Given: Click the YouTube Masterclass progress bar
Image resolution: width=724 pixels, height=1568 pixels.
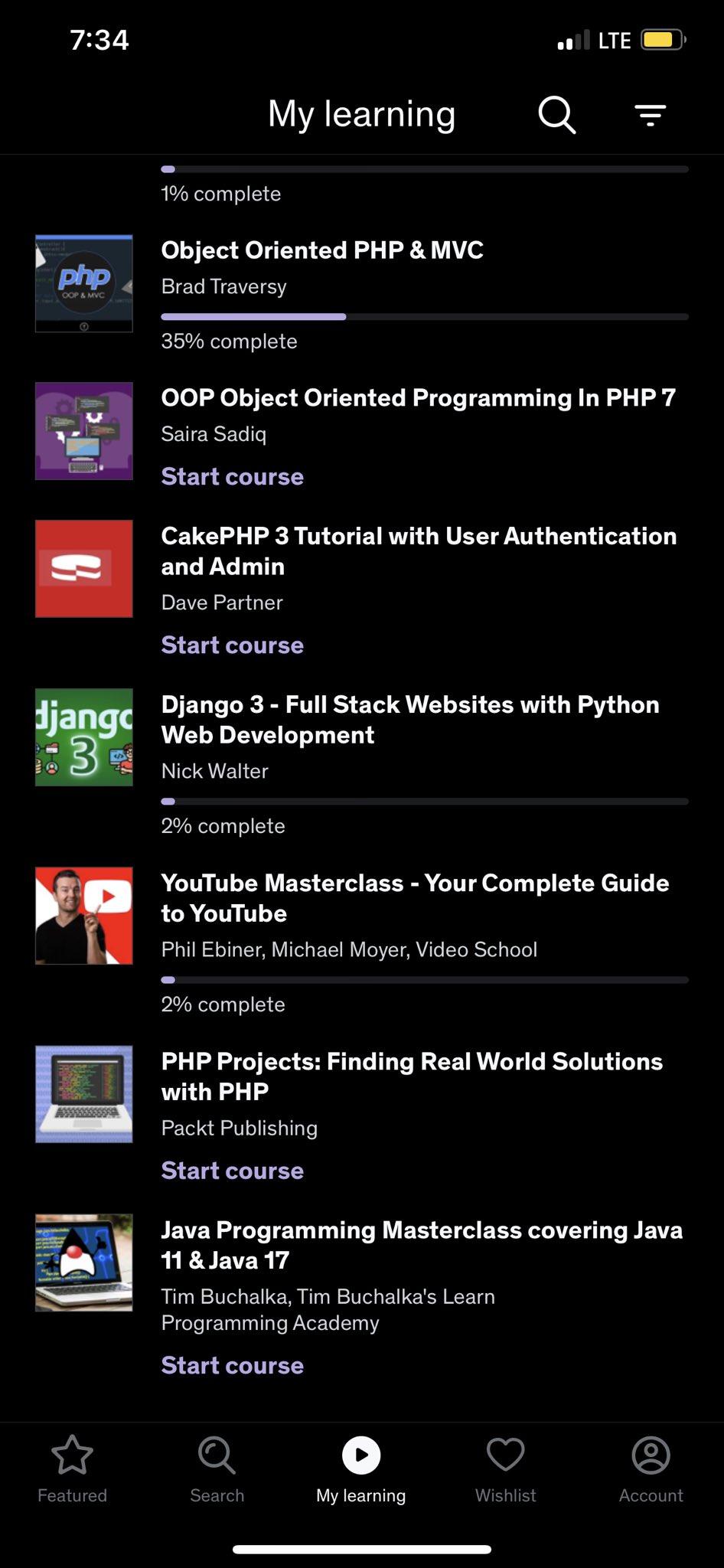Looking at the screenshot, I should pos(425,979).
